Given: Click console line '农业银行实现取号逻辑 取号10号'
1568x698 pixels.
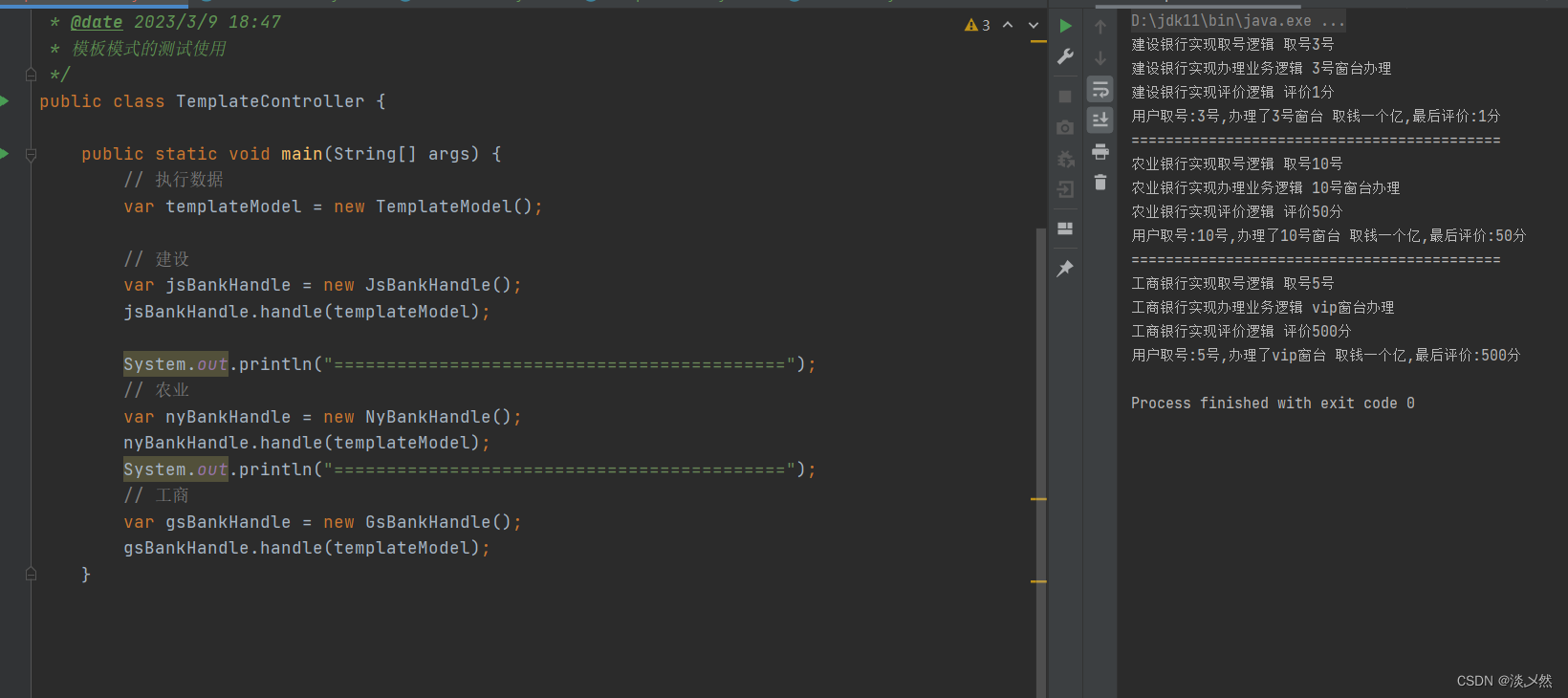Looking at the screenshot, I should point(1237,164).
